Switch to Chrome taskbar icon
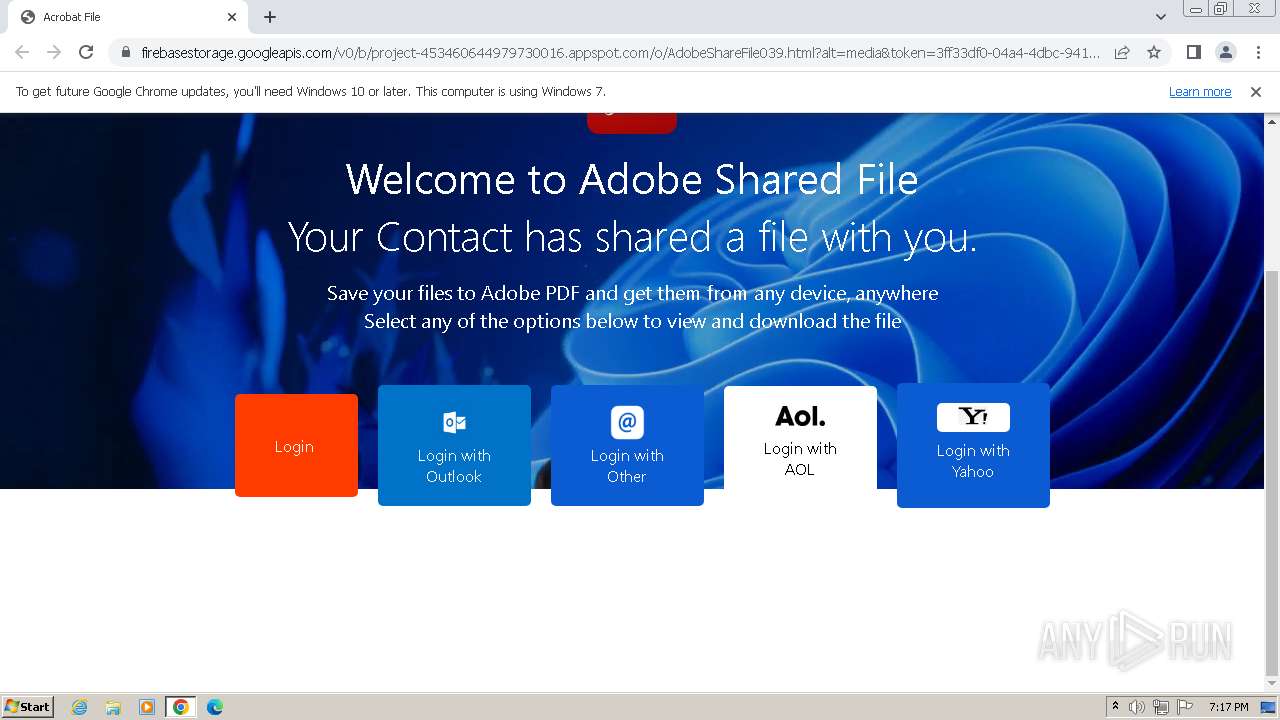1280x720 pixels. 180,707
